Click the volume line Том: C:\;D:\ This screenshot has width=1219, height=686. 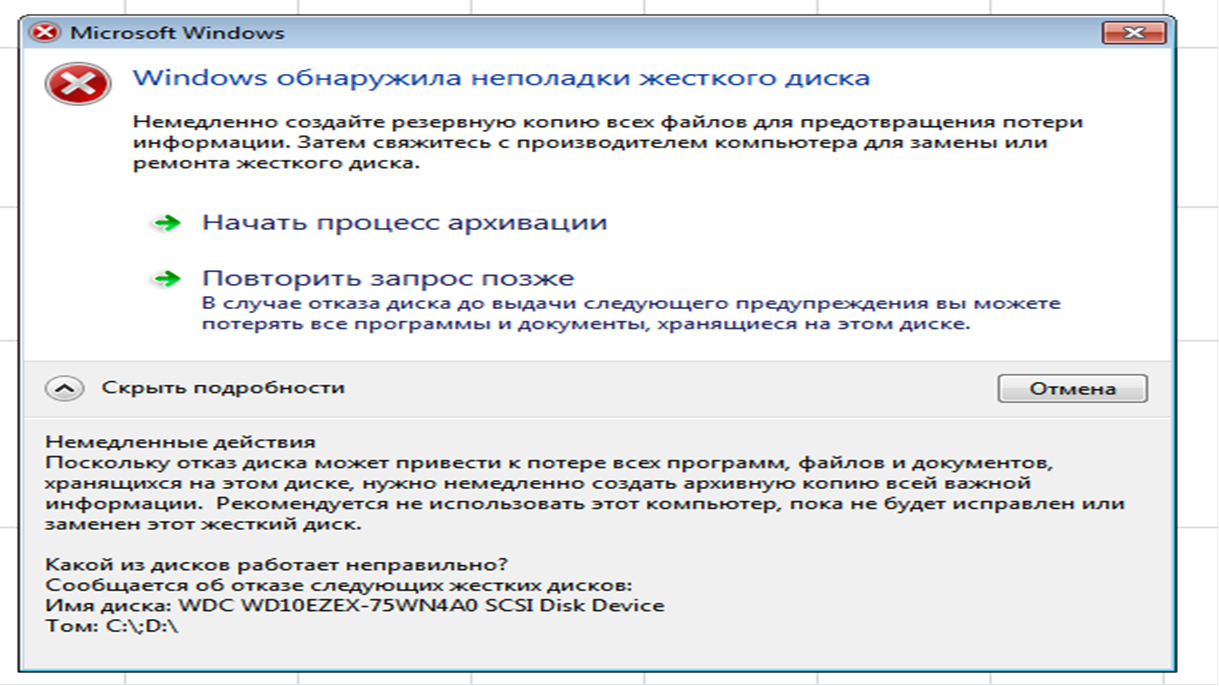coord(112,627)
